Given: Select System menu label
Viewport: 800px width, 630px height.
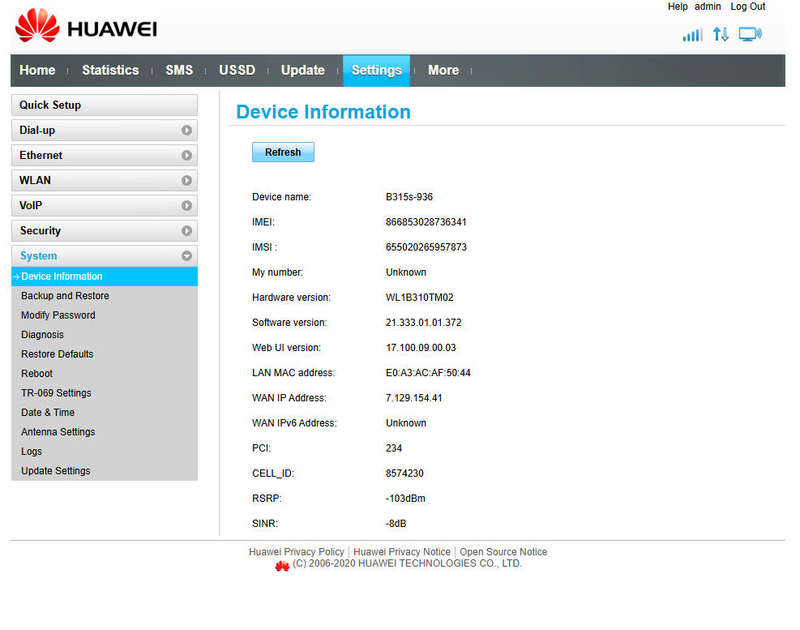Looking at the screenshot, I should [x=38, y=256].
